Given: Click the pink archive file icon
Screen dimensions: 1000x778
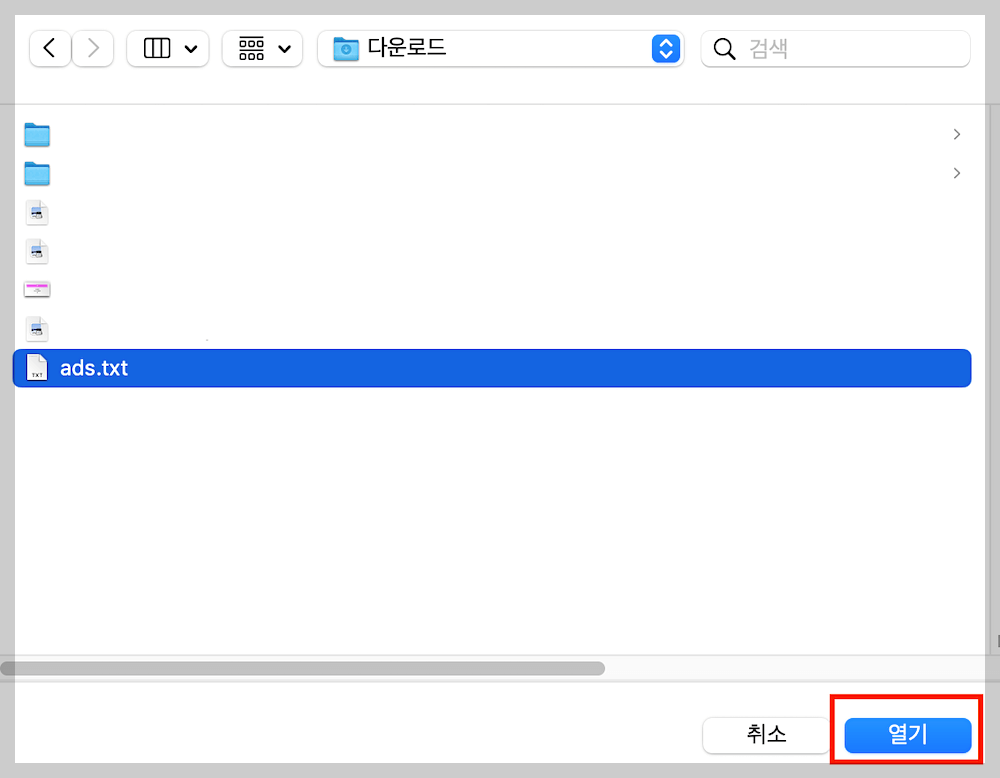Looking at the screenshot, I should coord(37,288).
